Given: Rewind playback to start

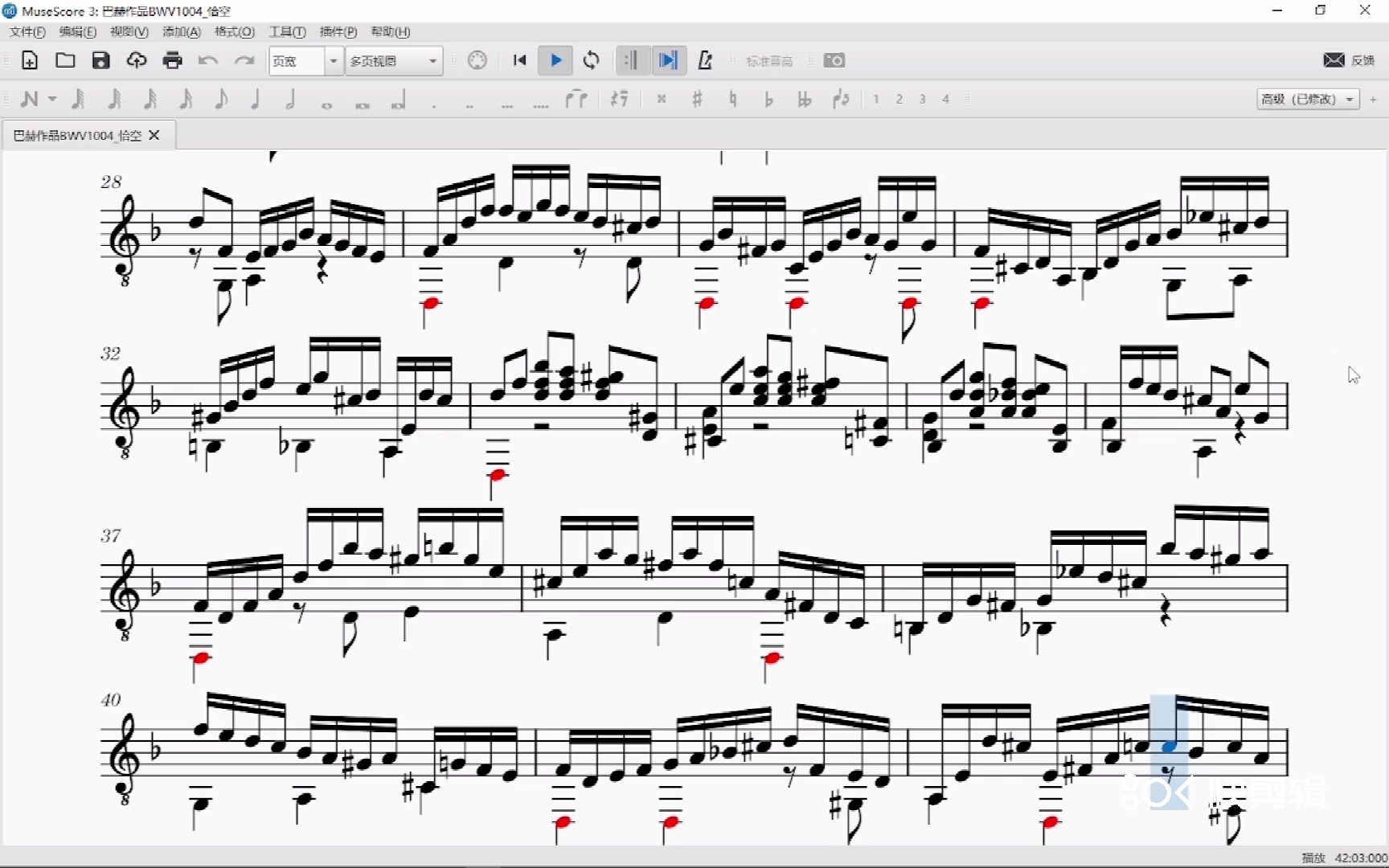Looking at the screenshot, I should pos(519,60).
